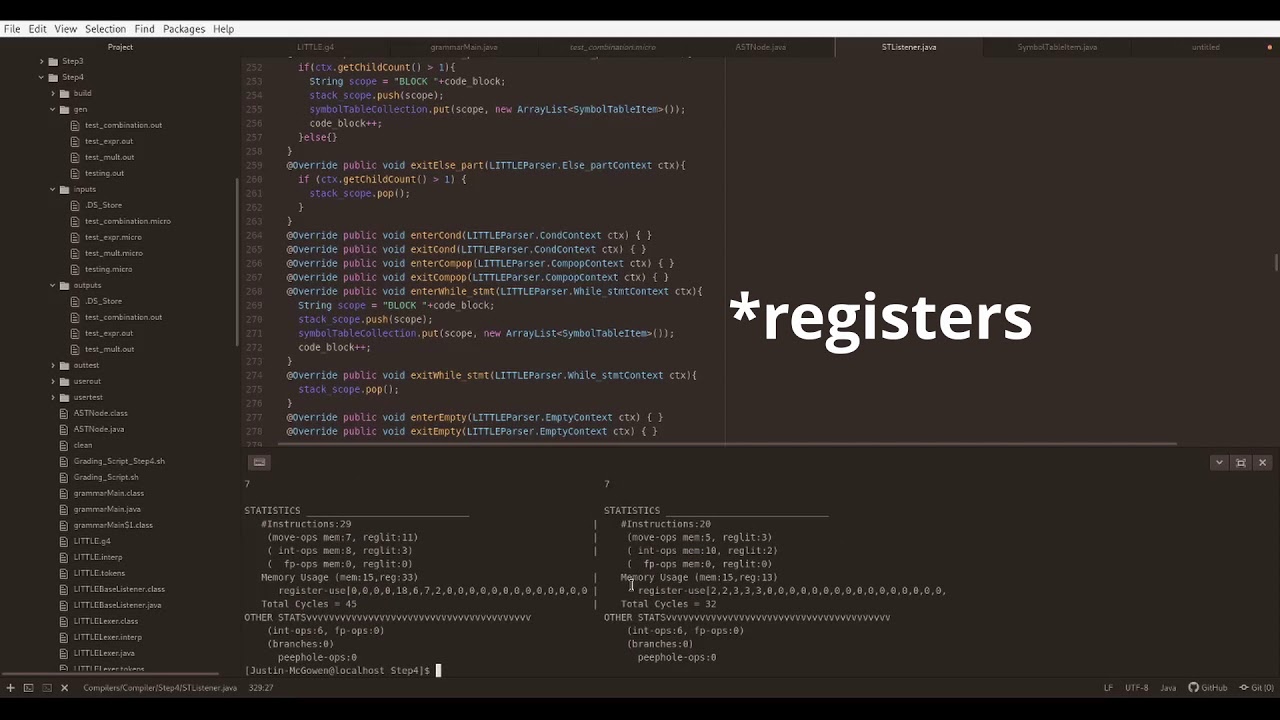This screenshot has width=1280, height=720.
Task: Click the file icon beside grammarMain$1.class
Action: tap(64, 525)
